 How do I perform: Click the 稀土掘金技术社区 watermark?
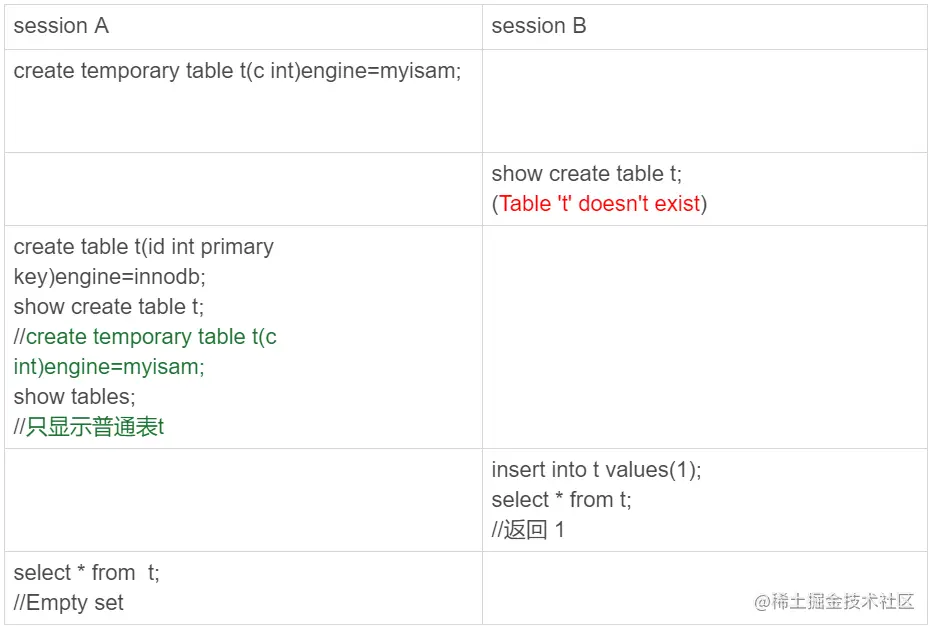(833, 602)
